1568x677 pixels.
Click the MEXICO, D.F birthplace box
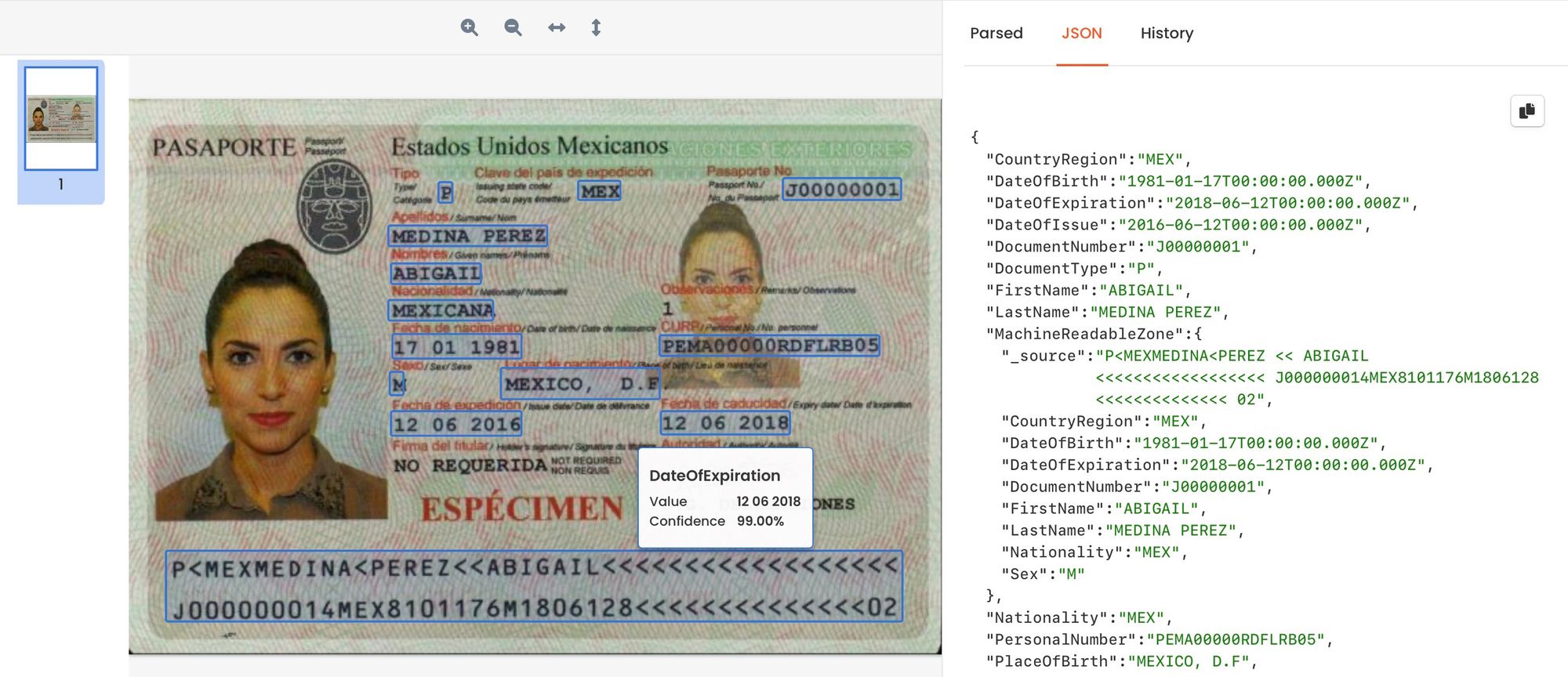579,384
